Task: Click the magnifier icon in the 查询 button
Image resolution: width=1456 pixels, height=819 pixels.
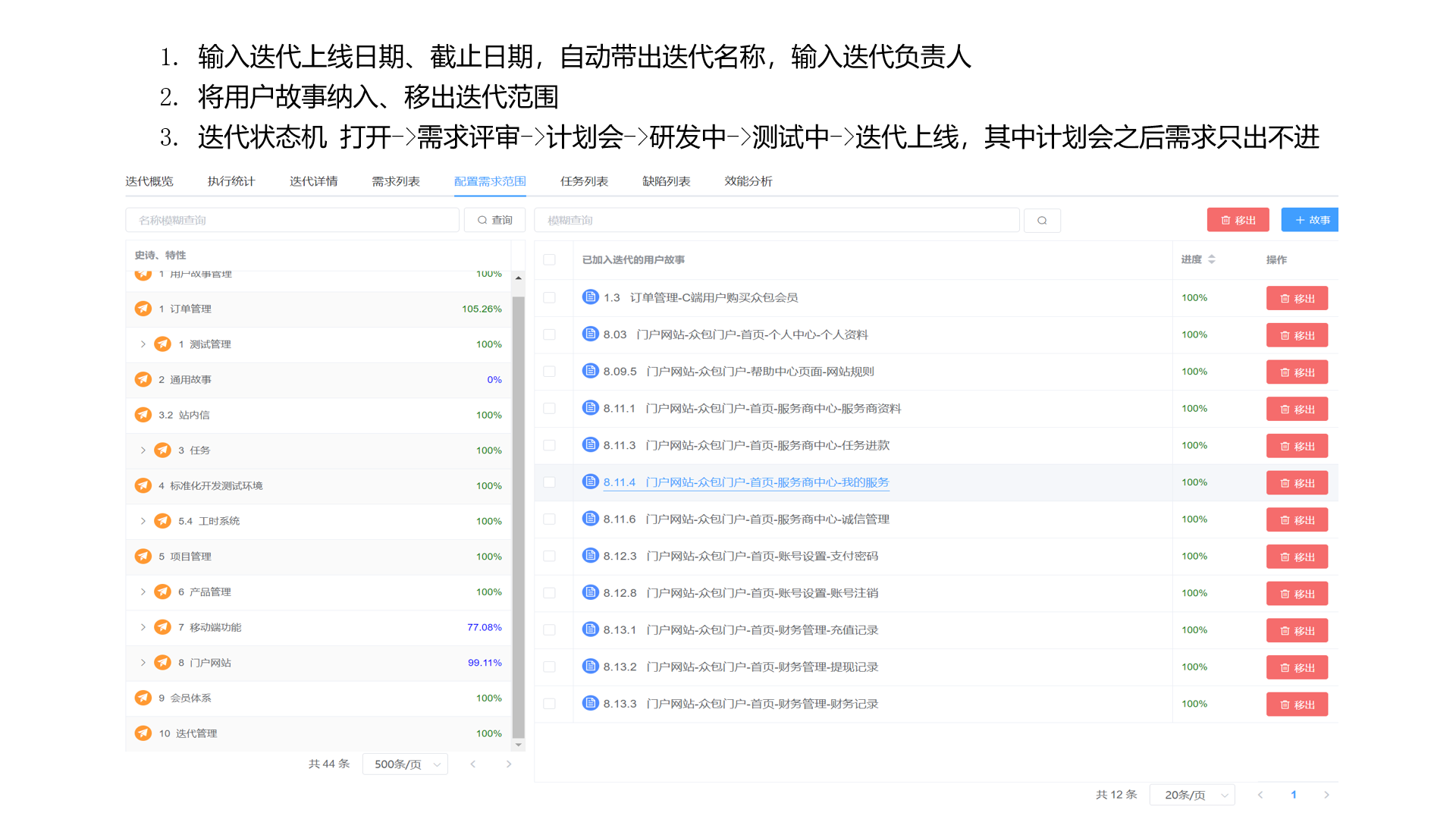Action: (x=482, y=220)
